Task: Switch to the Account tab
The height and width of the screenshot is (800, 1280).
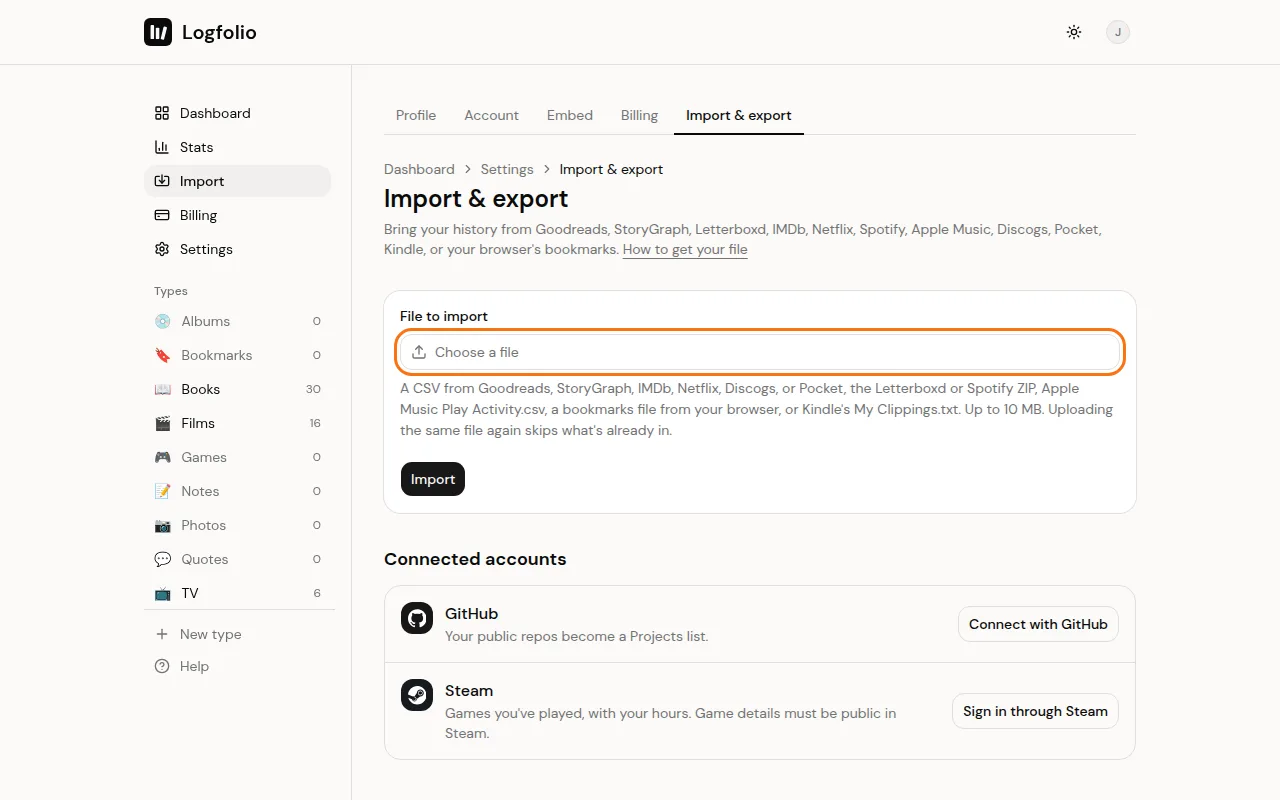Action: tap(491, 115)
